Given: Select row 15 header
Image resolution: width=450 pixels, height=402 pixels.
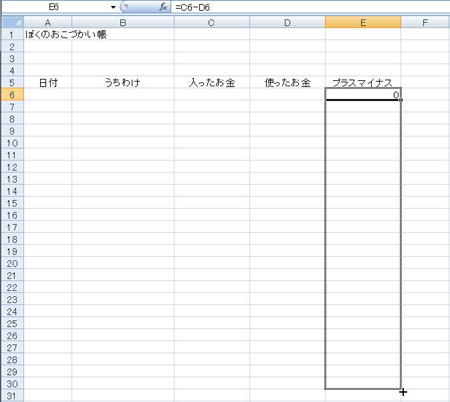Looking at the screenshot, I should point(13,203).
